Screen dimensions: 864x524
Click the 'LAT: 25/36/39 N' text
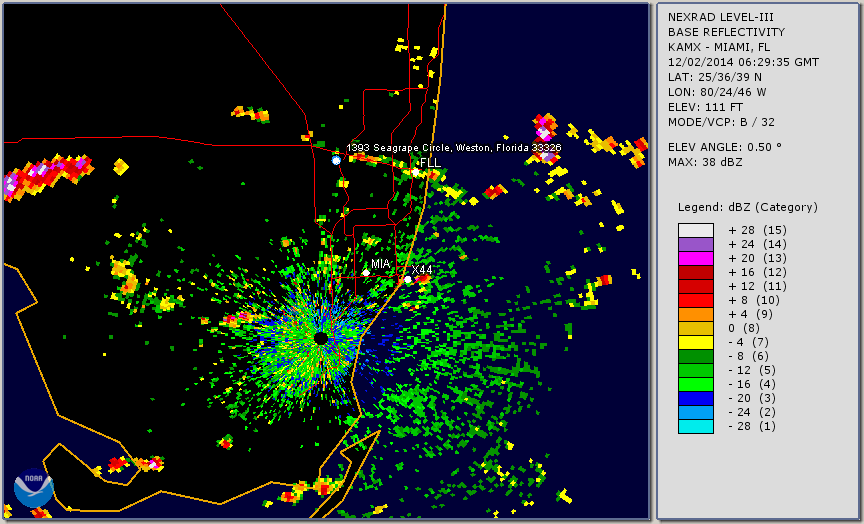715,77
